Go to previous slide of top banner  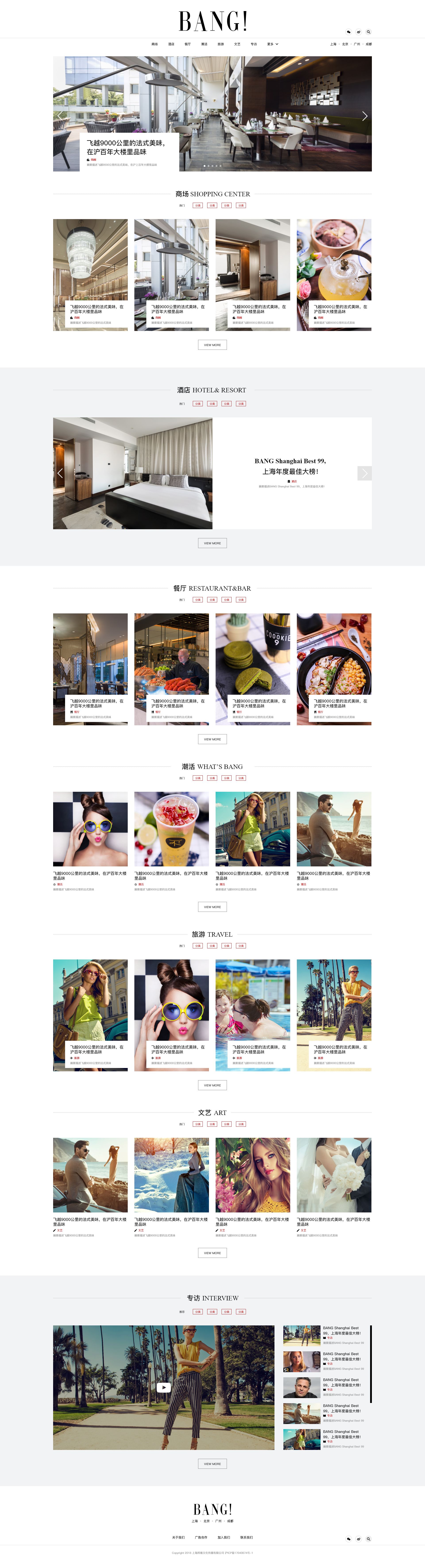pyautogui.click(x=60, y=116)
